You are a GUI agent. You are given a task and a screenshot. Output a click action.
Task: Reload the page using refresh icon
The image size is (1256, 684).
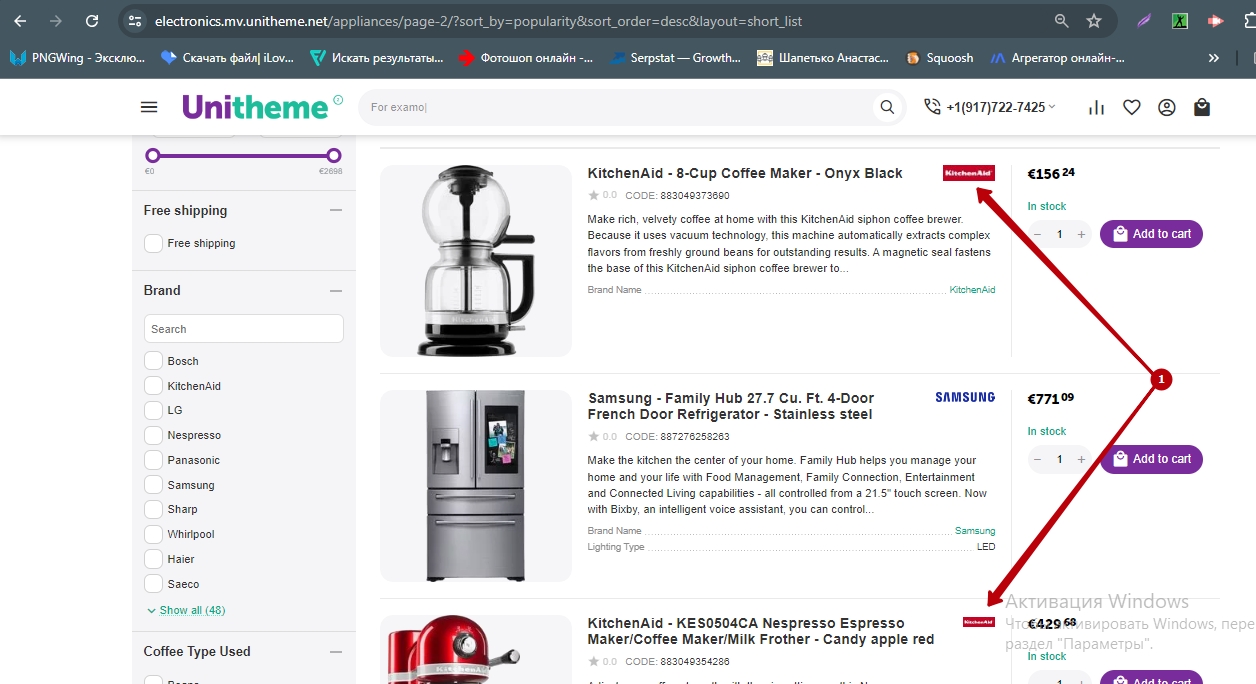click(92, 21)
